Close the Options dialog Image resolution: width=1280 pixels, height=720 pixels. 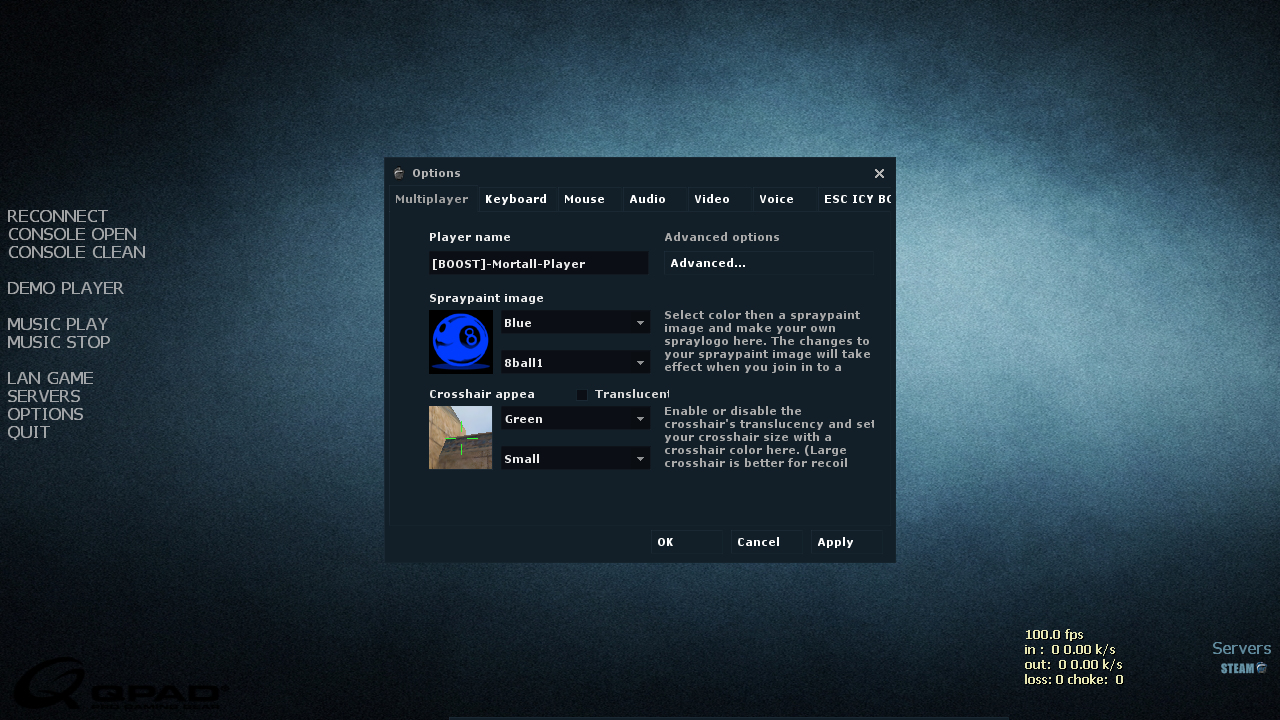879,173
